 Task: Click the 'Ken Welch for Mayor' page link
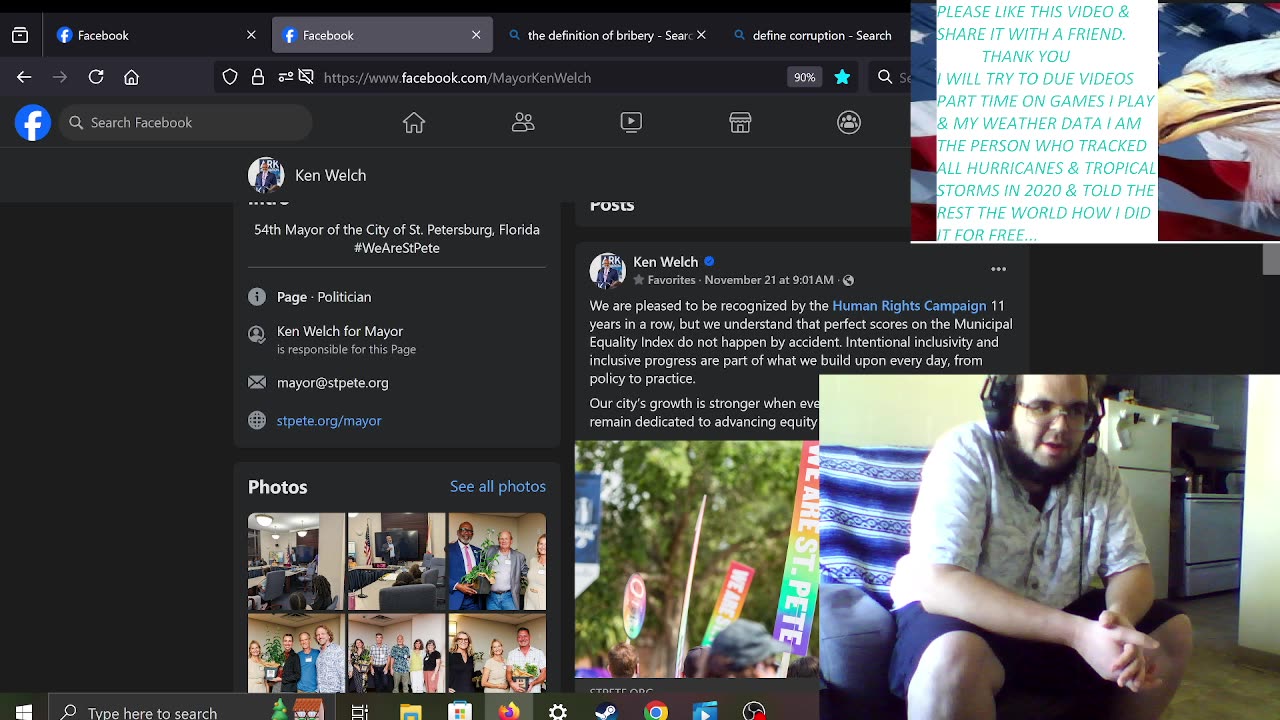tap(340, 331)
